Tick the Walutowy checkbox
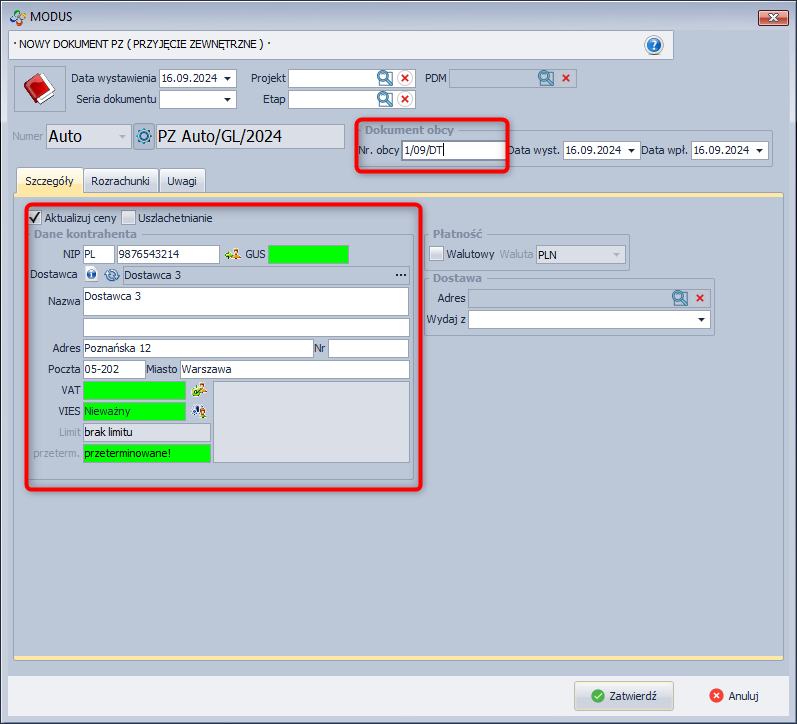Screen dimensions: 797x724 pos(436,254)
